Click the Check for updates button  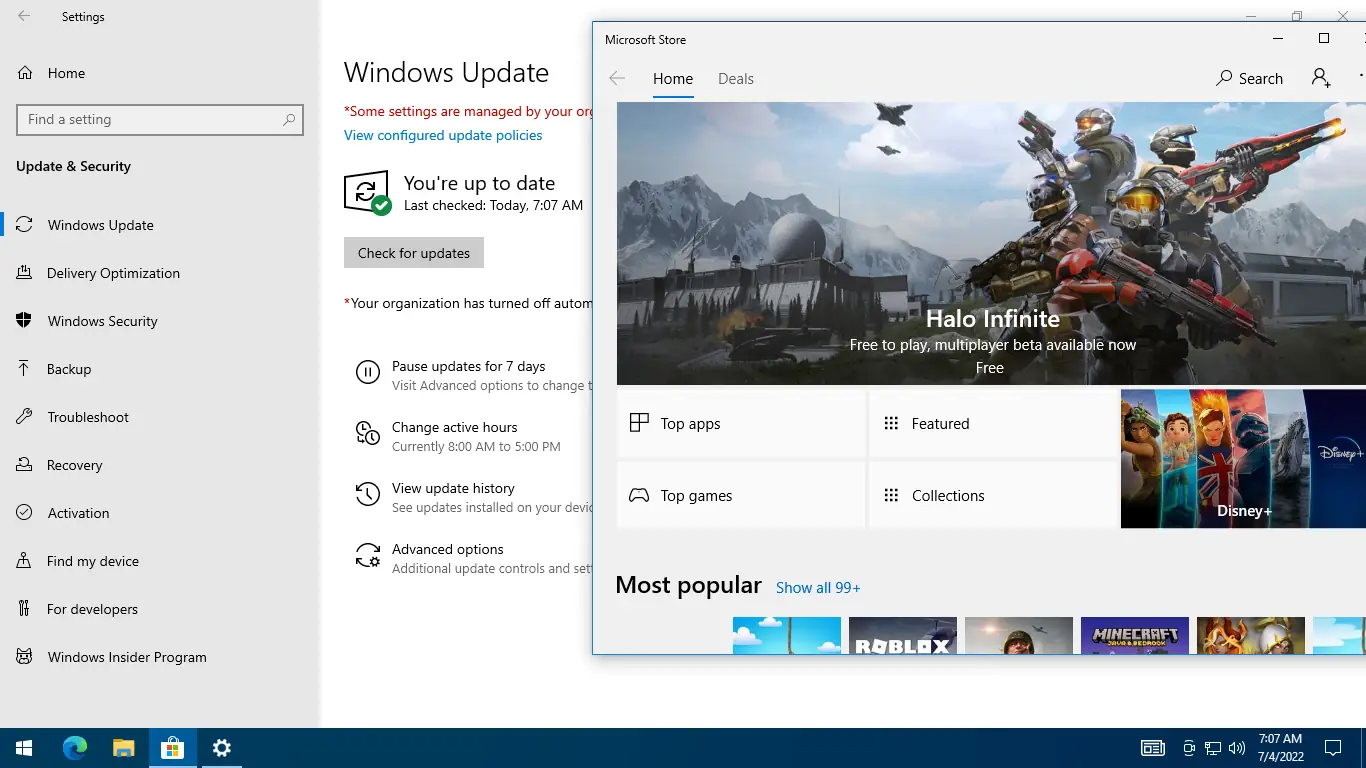pyautogui.click(x=414, y=253)
